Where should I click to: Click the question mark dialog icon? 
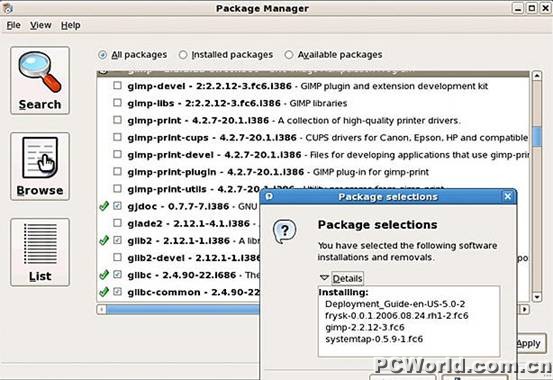(284, 231)
